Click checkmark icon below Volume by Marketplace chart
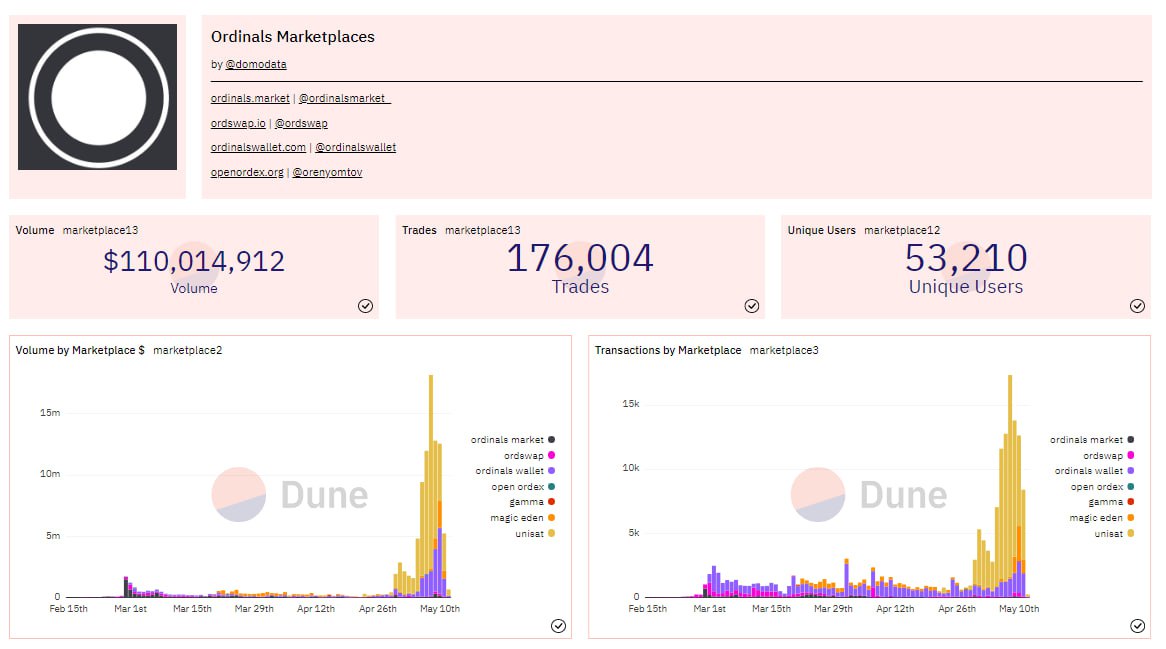This screenshot has height=649, width=1166. [558, 626]
